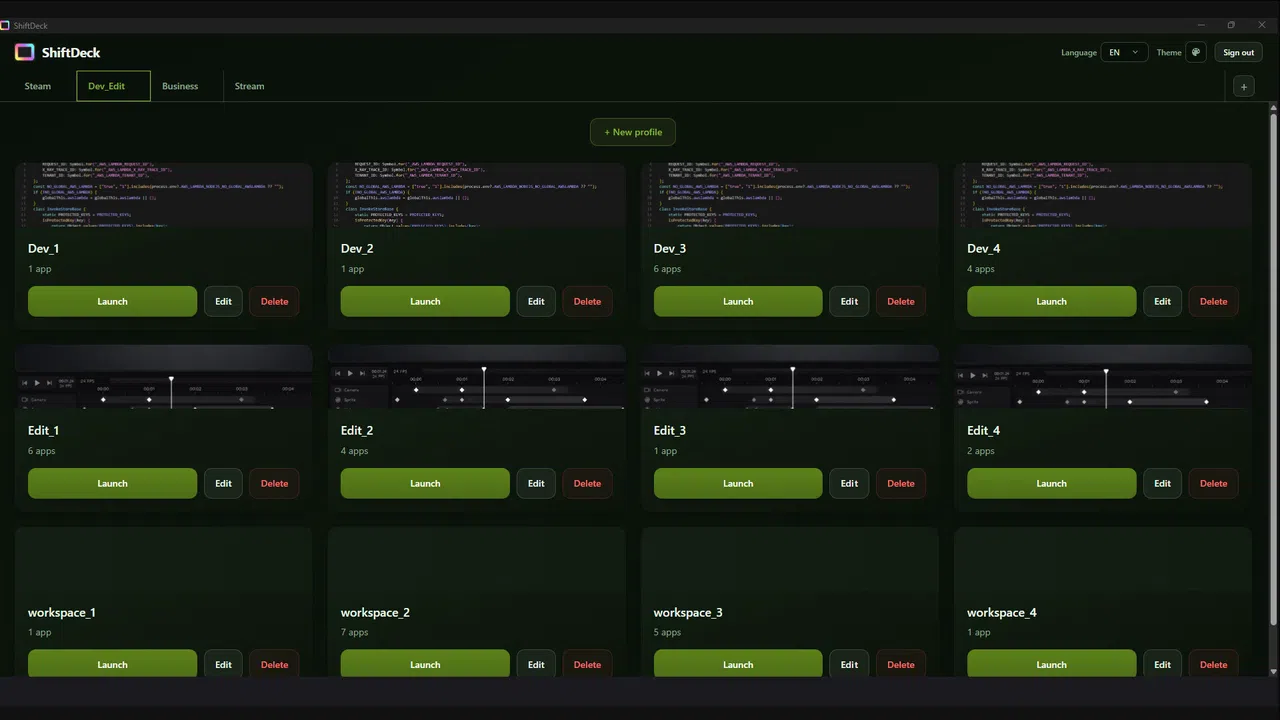This screenshot has width=1280, height=720.
Task: Delete the Dev_1 profile
Action: tap(274, 301)
